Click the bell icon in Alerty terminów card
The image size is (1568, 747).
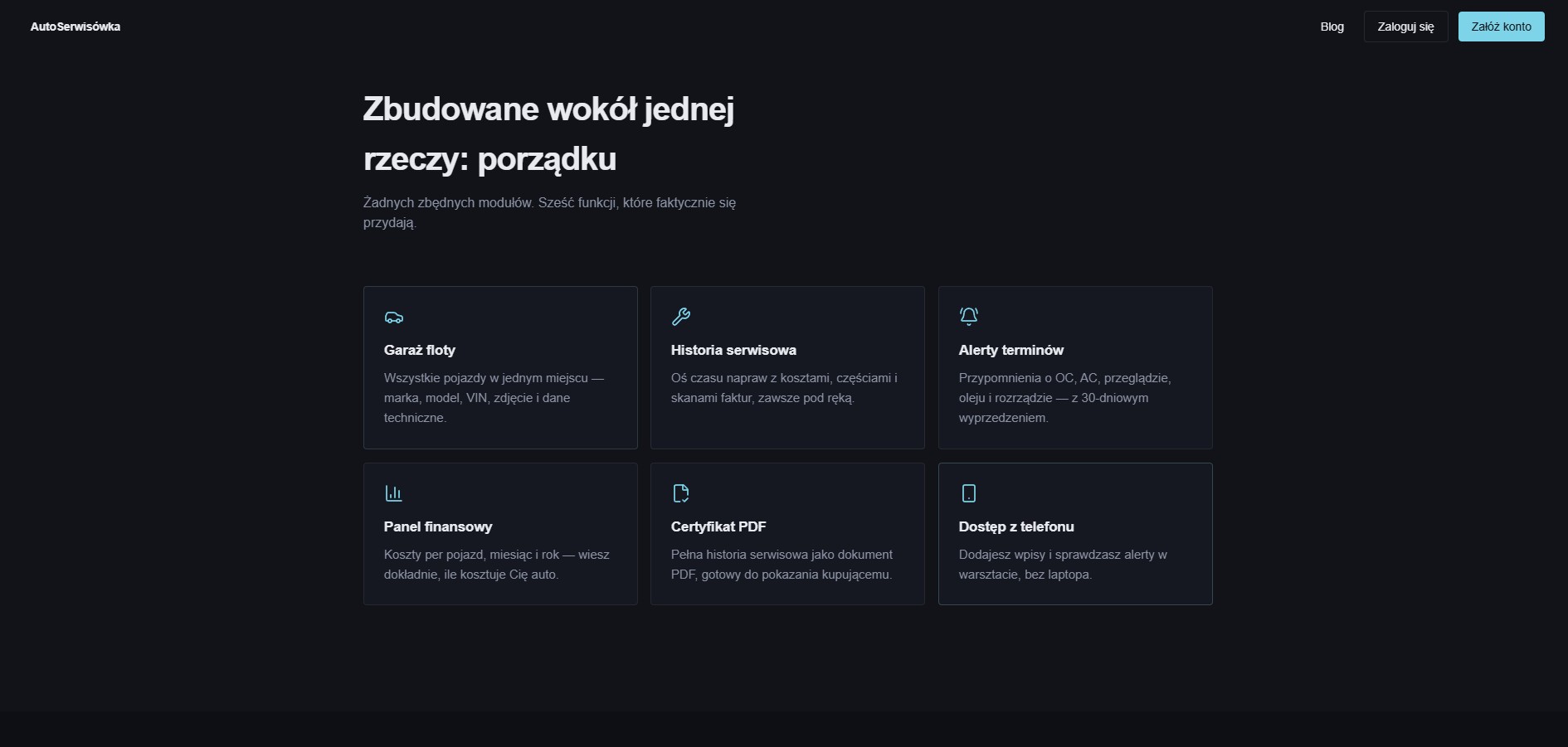click(969, 316)
